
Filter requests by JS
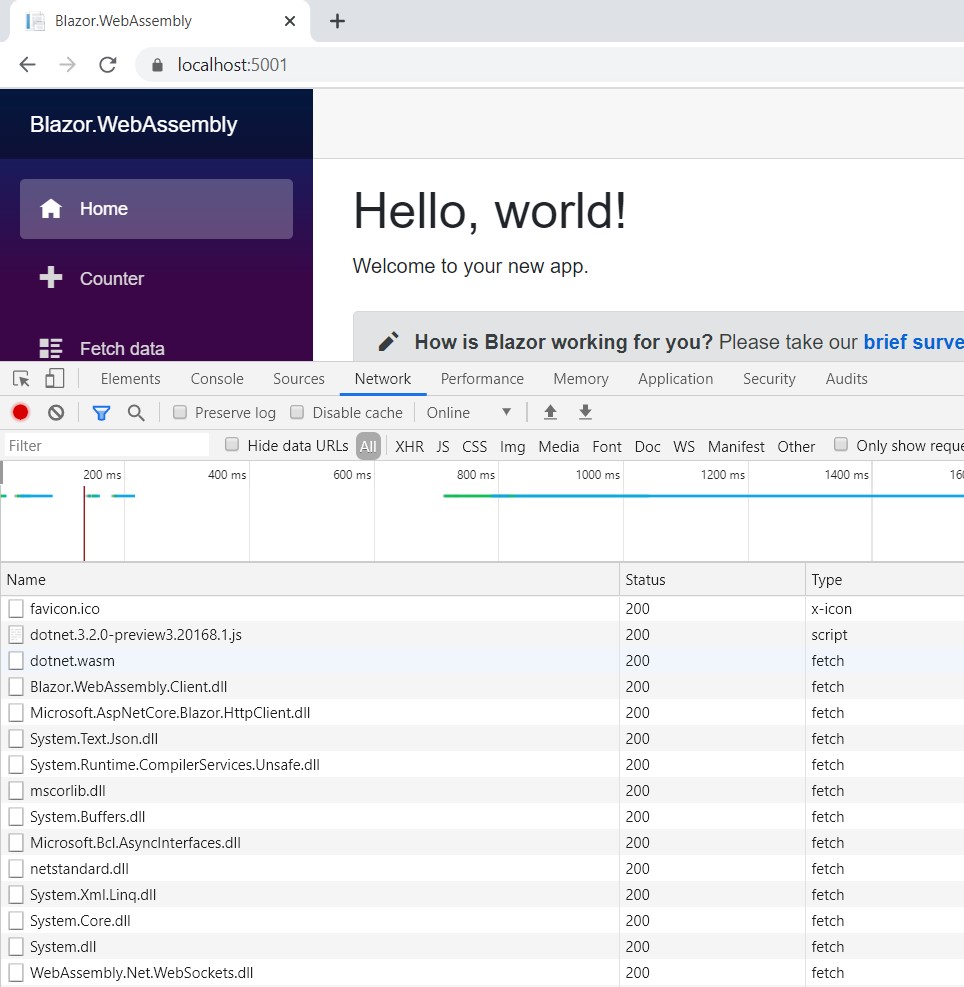point(443,446)
